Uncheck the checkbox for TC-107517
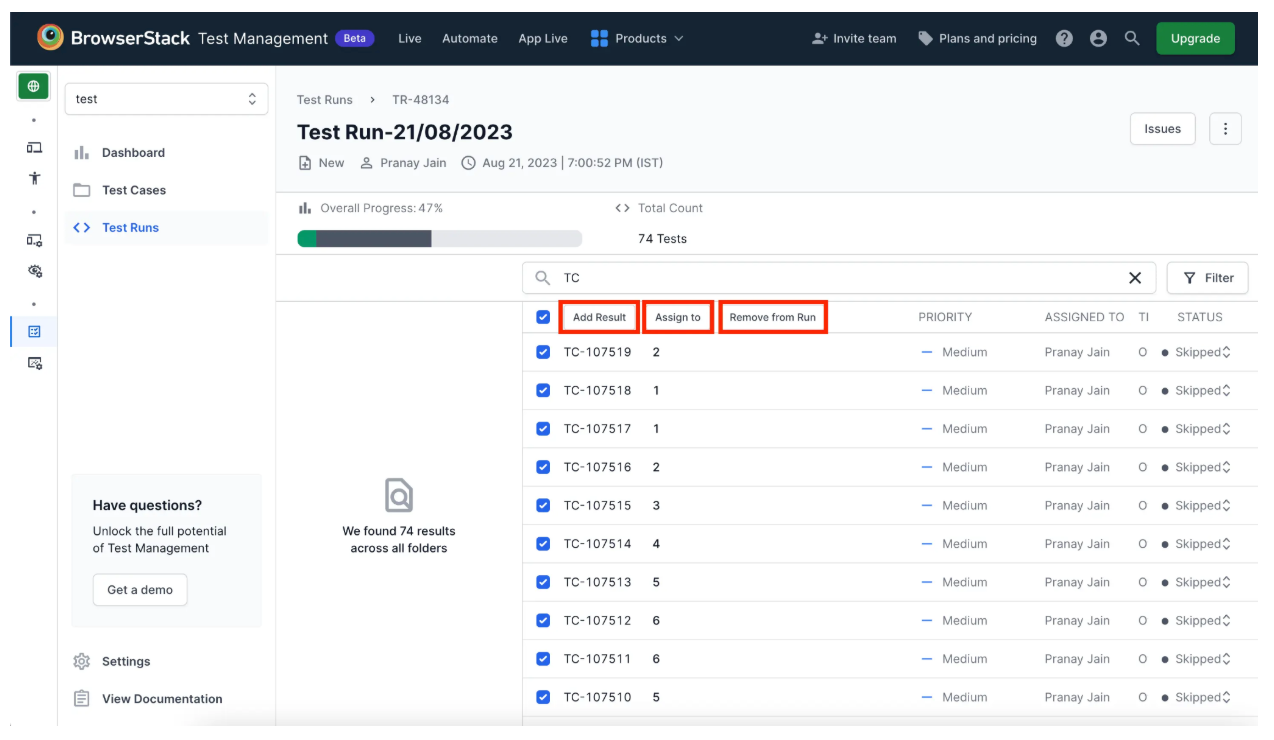 (x=543, y=428)
